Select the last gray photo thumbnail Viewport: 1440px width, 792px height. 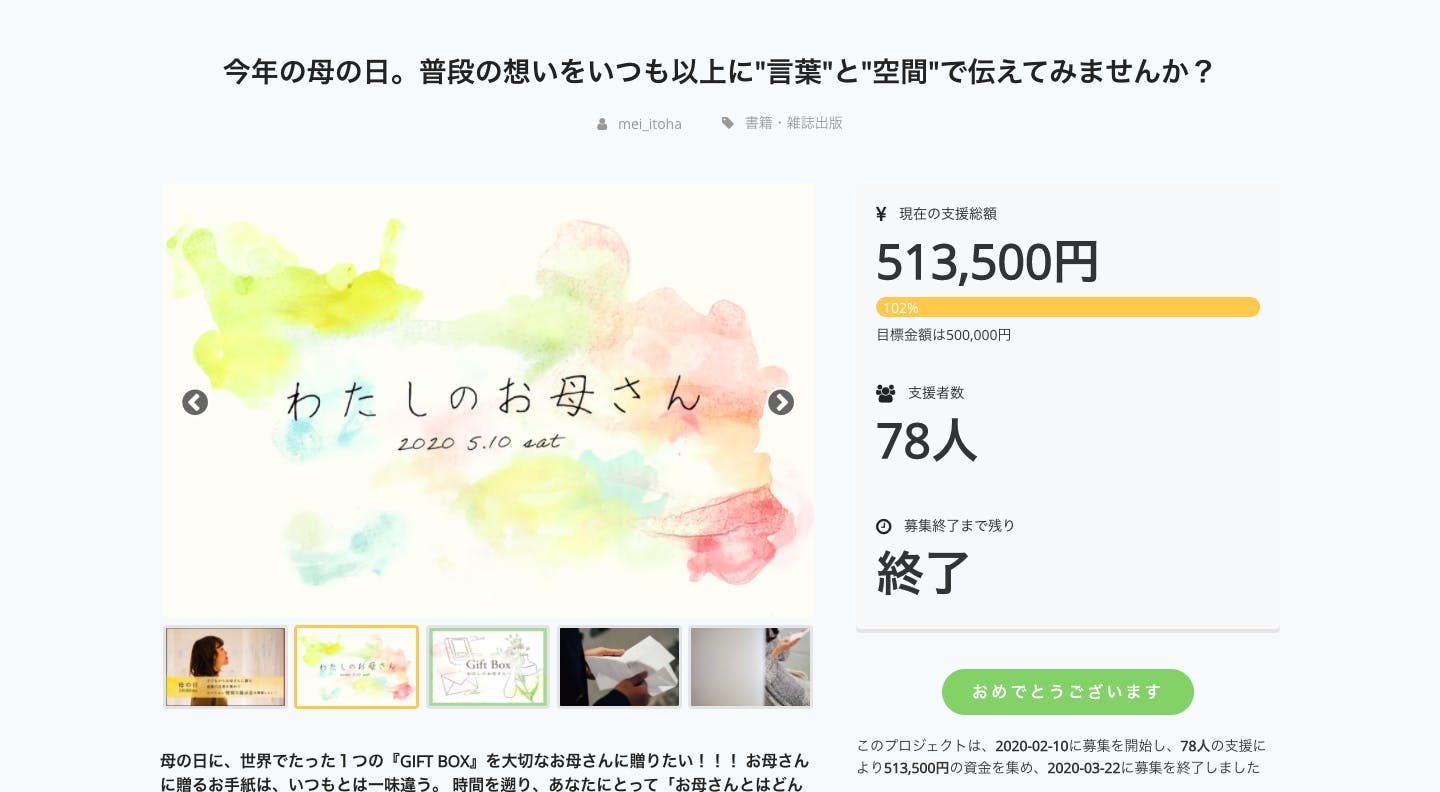click(750, 667)
